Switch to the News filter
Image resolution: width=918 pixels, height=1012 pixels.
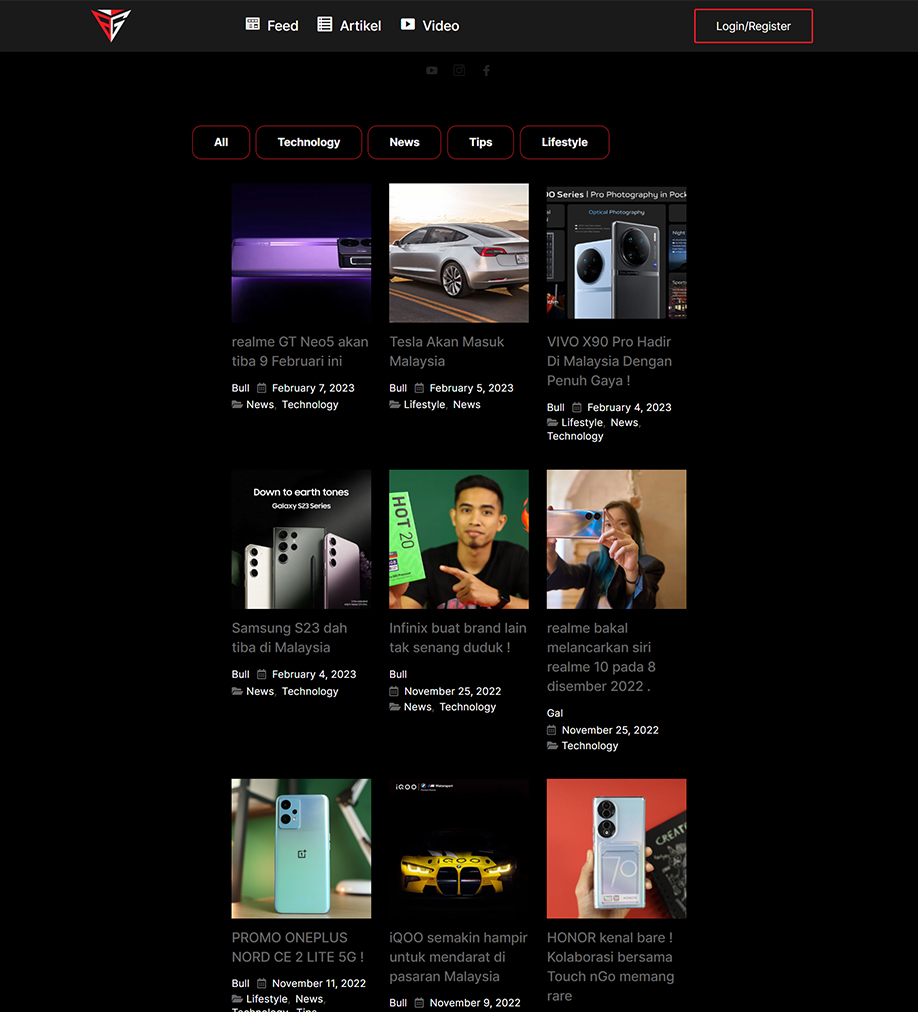404,142
